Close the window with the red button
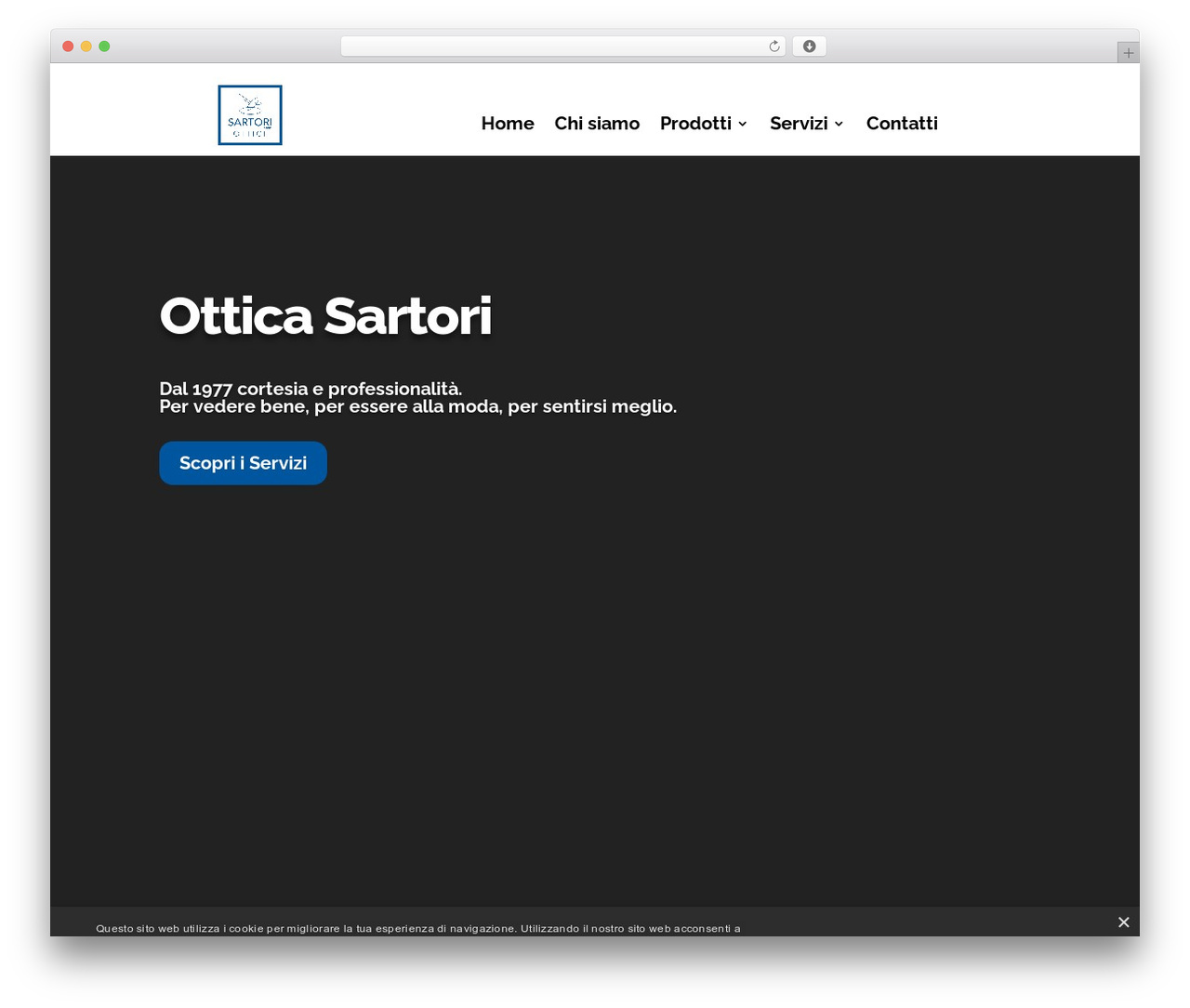 [68, 46]
